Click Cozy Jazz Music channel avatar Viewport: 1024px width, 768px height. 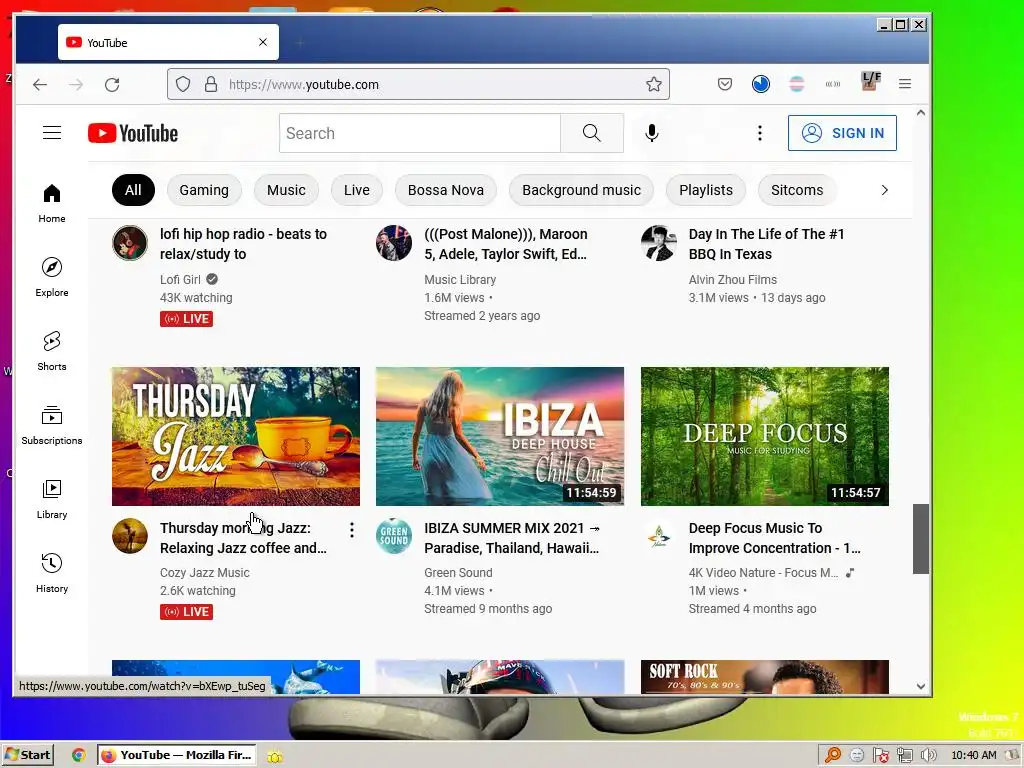130,536
